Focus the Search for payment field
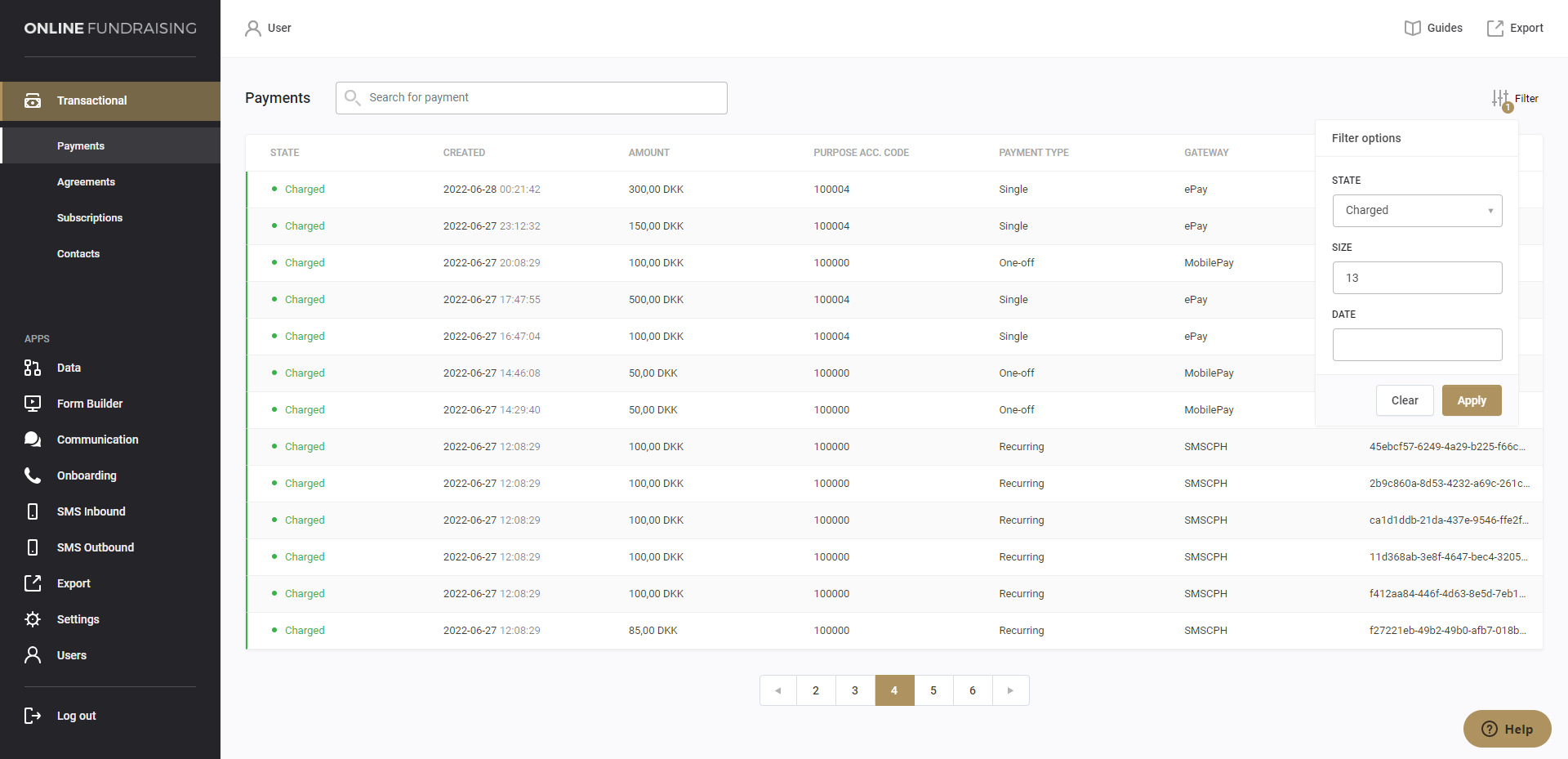 (x=532, y=98)
